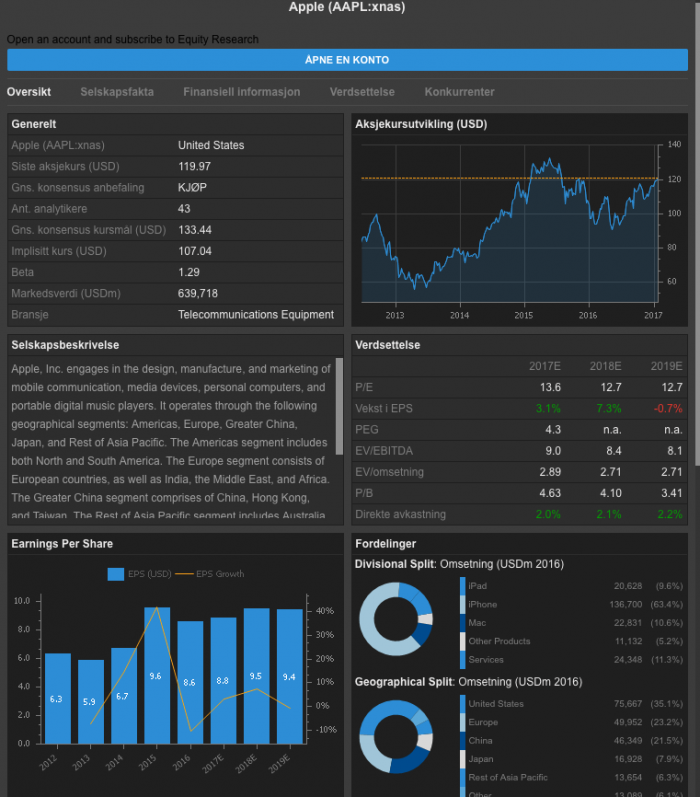The width and height of the screenshot is (700, 797).
Task: Click the 2019E Vekst i EPS -0.7%
Action: pos(668,409)
